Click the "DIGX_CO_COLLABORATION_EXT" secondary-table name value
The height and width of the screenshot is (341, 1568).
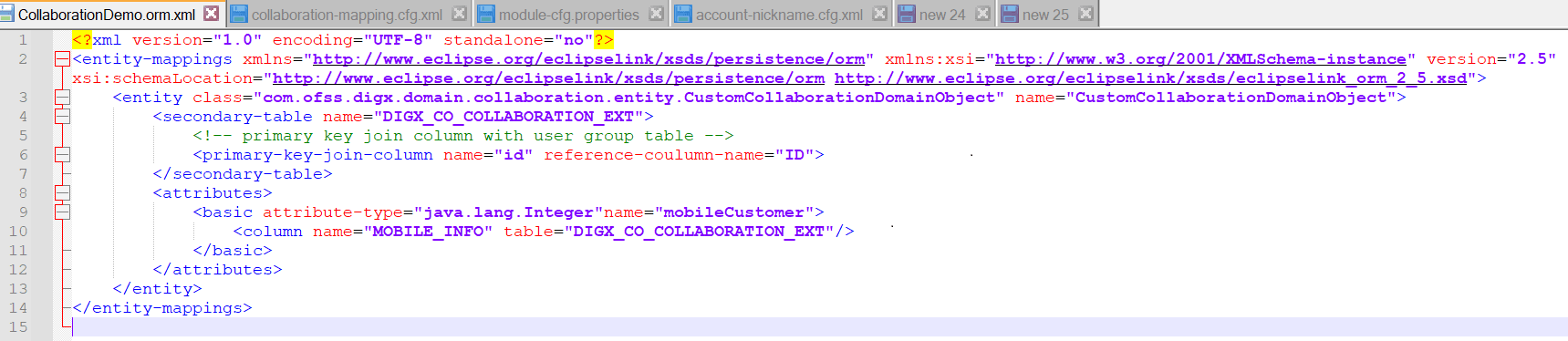click(508, 117)
